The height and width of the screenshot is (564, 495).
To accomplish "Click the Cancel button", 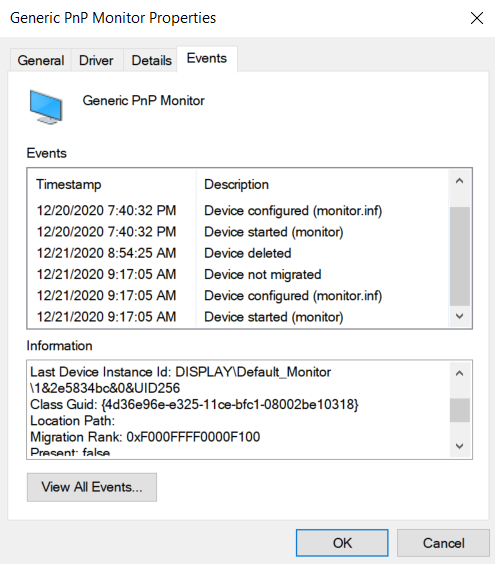I will pyautogui.click(x=443, y=543).
